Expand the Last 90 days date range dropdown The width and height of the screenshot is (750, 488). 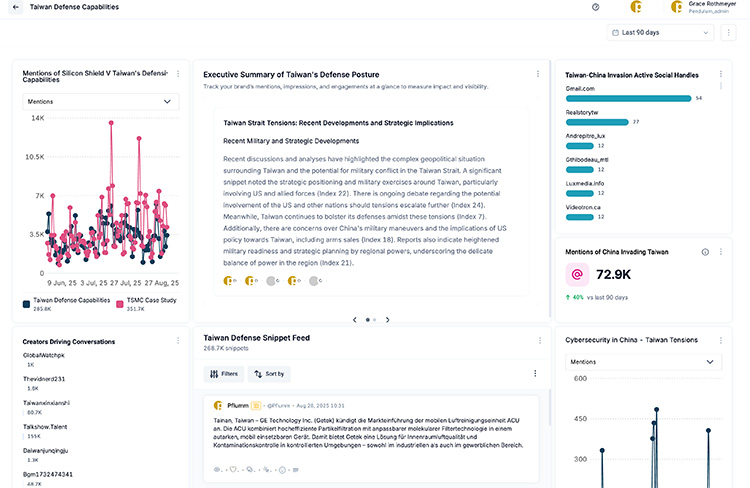660,33
